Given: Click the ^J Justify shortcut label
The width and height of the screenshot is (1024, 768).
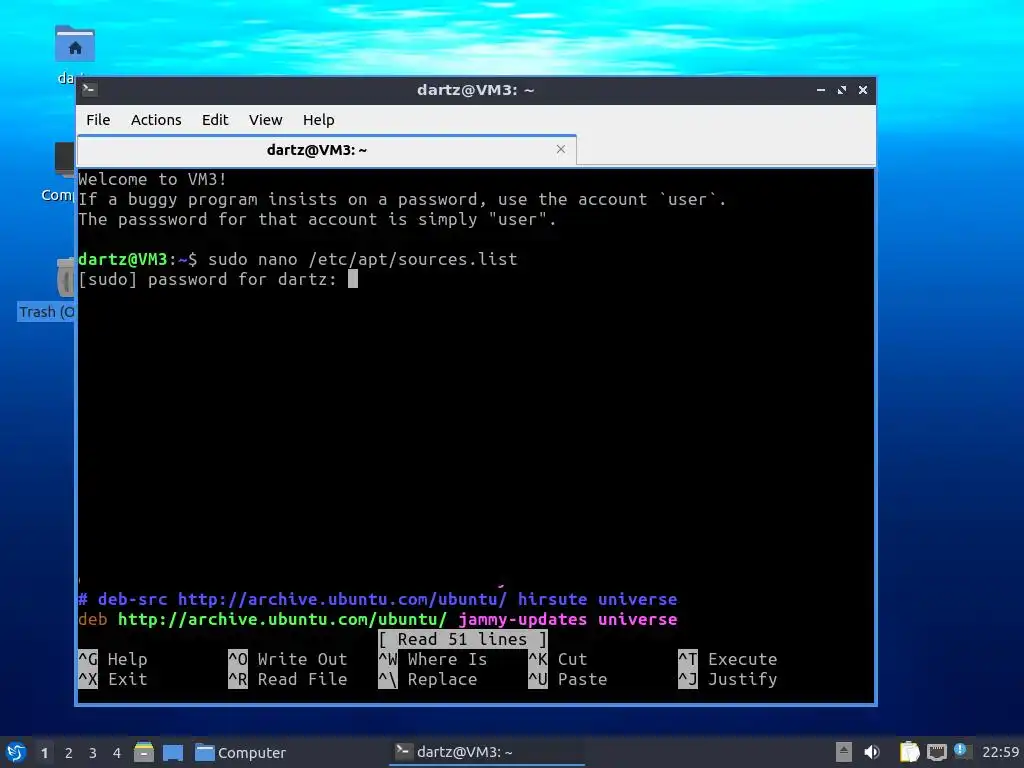Looking at the screenshot, I should [x=728, y=679].
